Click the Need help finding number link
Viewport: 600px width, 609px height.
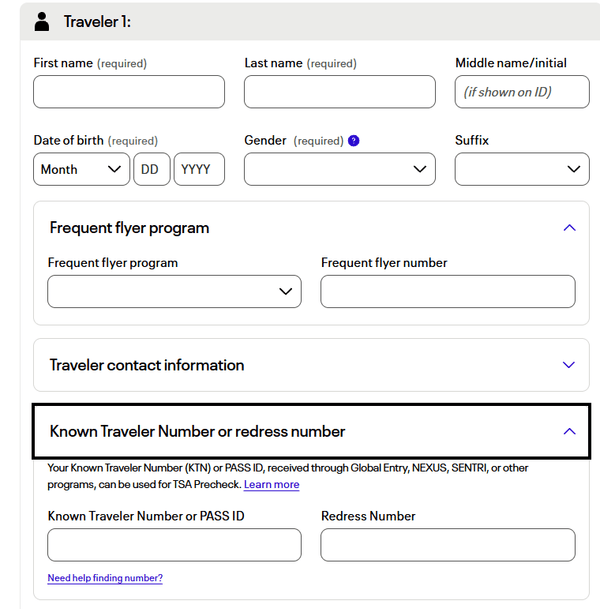click(105, 578)
